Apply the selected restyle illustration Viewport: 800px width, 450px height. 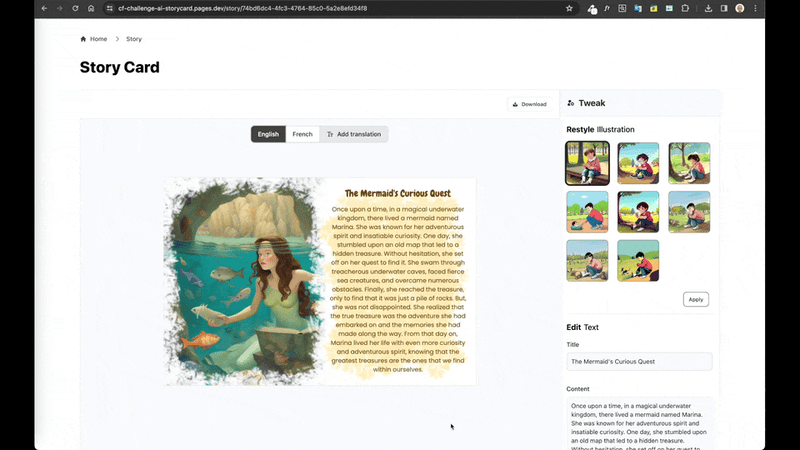(696, 299)
